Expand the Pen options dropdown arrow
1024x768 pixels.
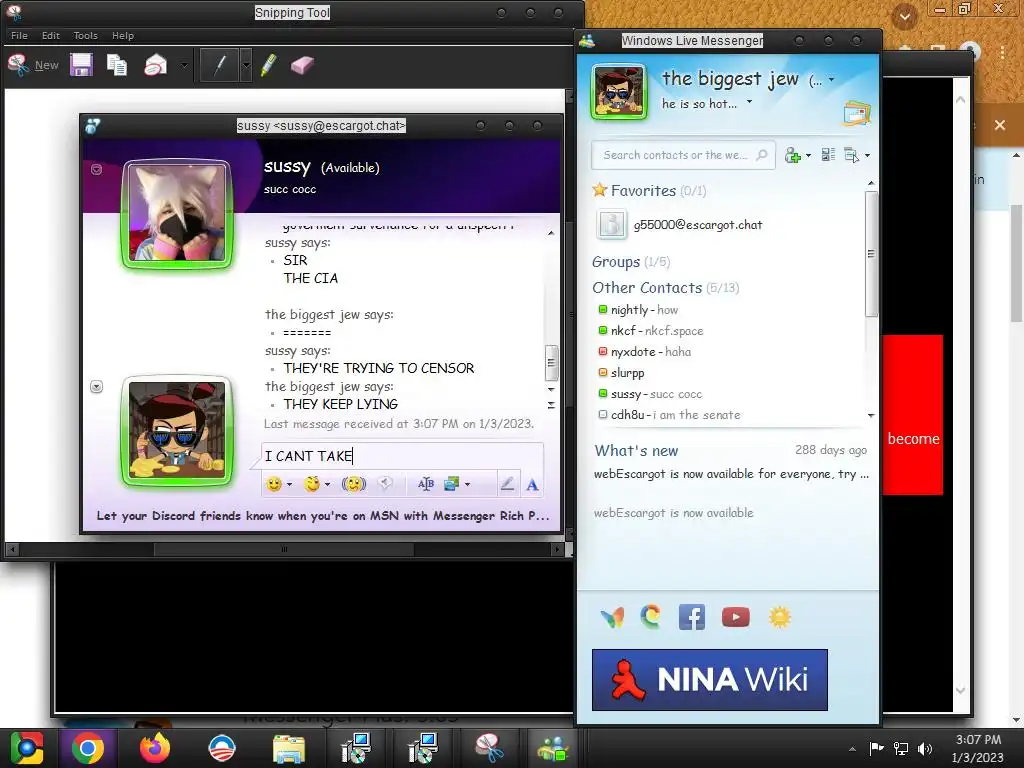(246, 65)
